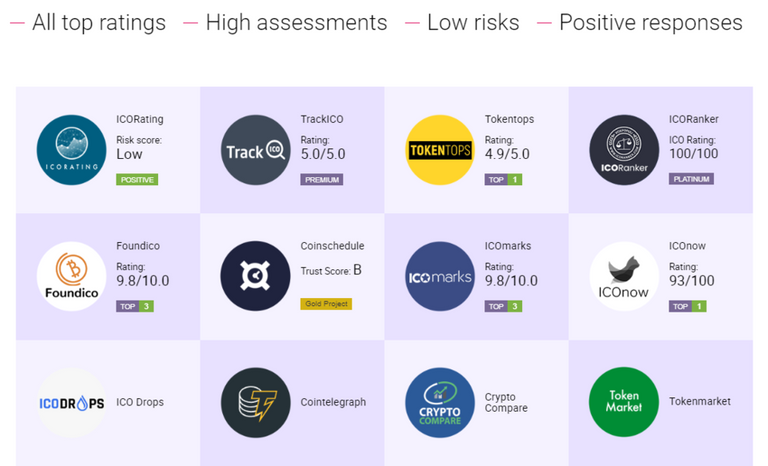Viewport: 768px width, 466px height.
Task: Click the Gold Project badge
Action: (326, 303)
